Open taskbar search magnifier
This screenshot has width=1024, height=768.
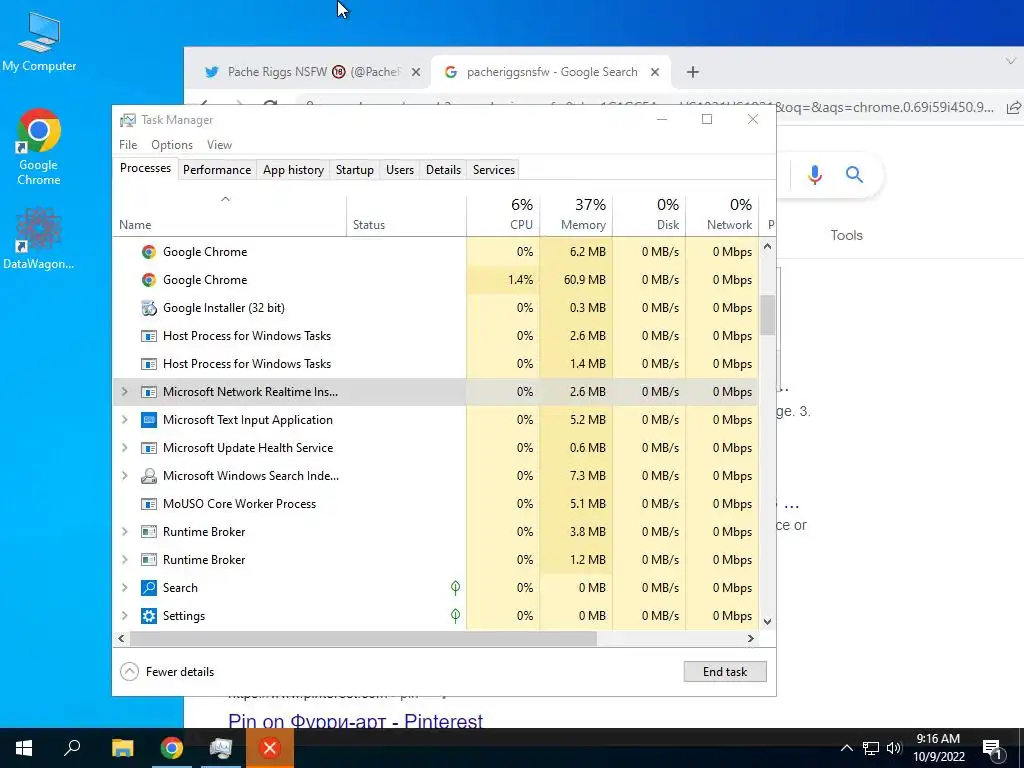(x=72, y=748)
